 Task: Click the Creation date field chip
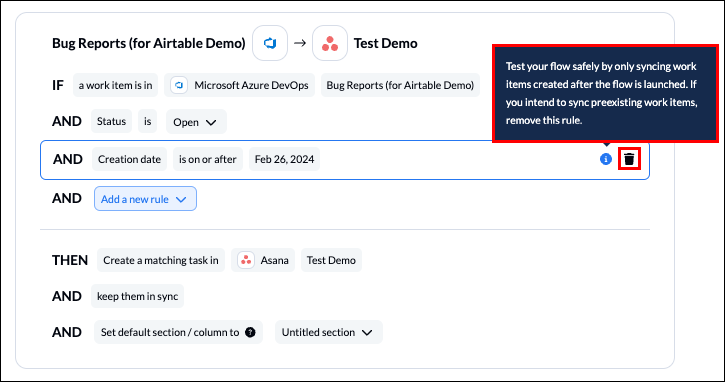(129, 159)
